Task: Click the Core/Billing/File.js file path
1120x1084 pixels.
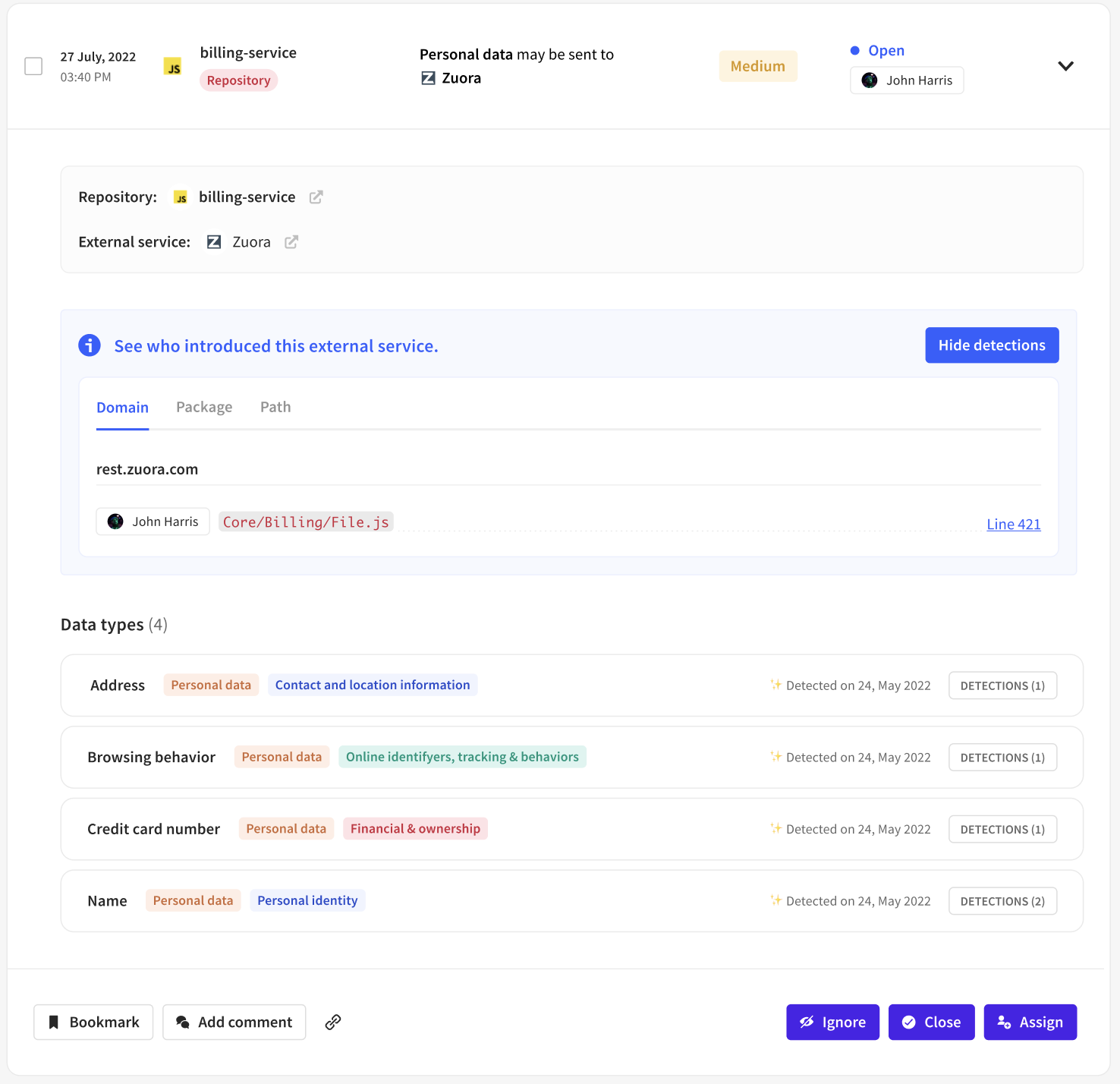Action: point(306,522)
